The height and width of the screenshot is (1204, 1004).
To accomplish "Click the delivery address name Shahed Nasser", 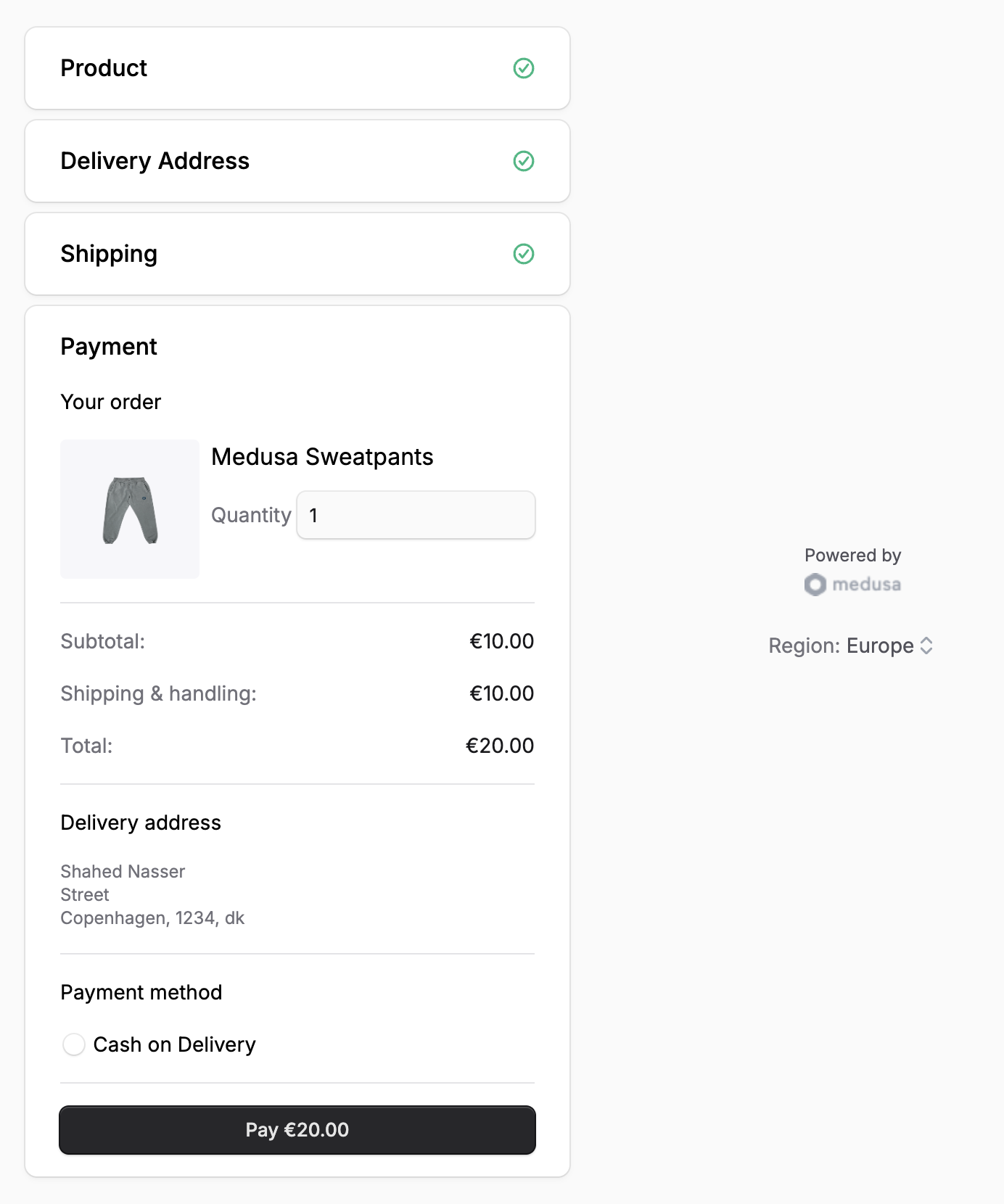I will click(x=123, y=871).
